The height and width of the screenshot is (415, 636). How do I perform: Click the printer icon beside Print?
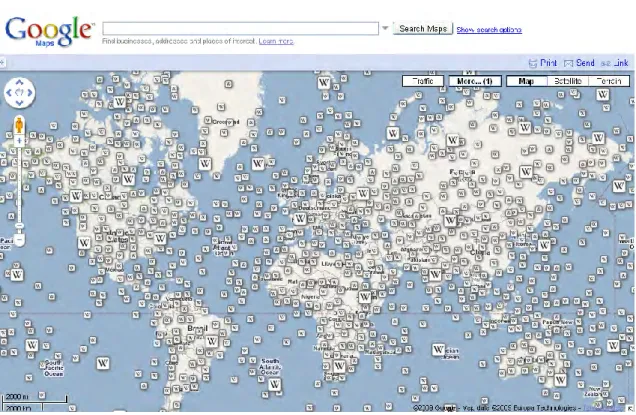coord(533,63)
